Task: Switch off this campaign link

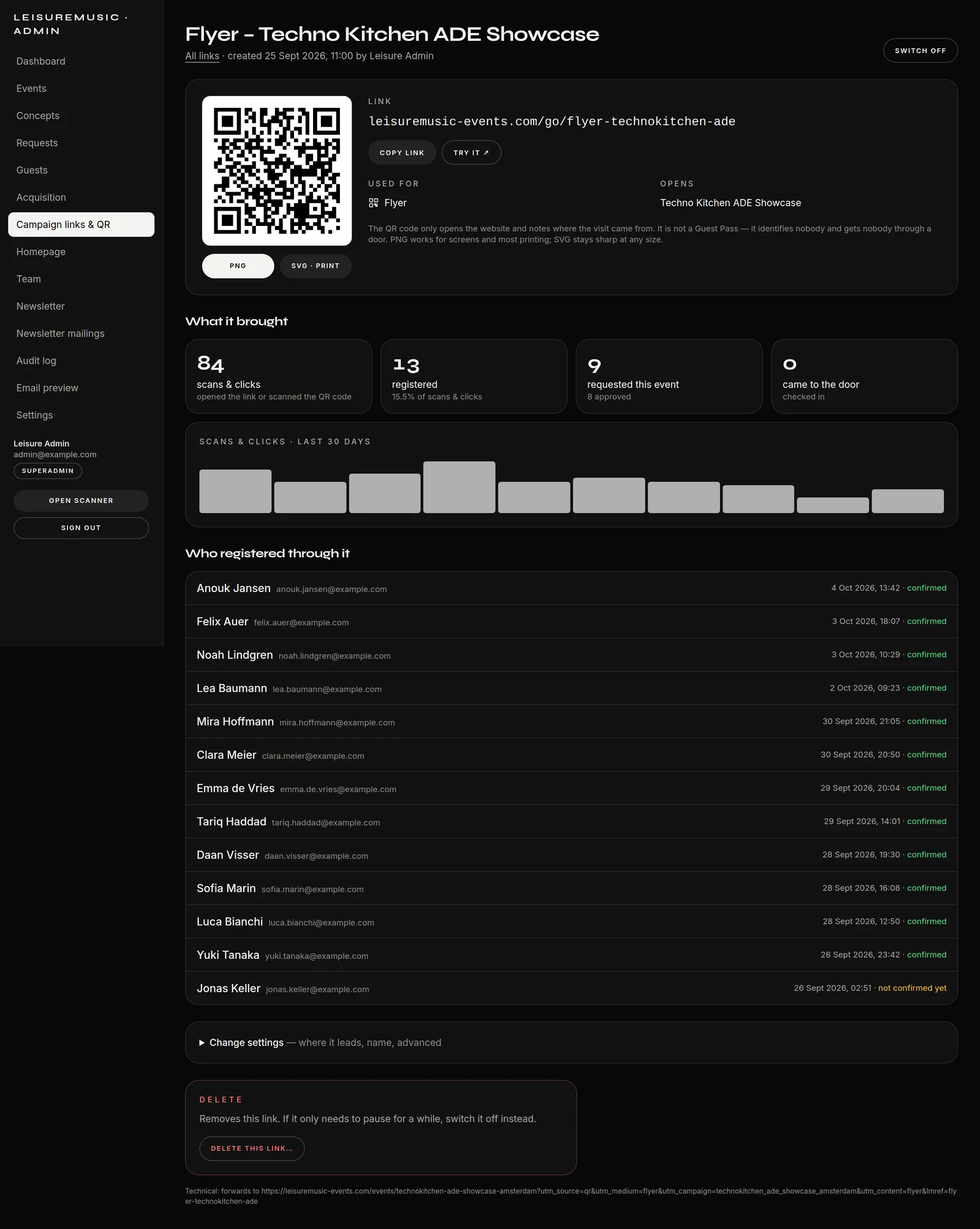Action: pyautogui.click(x=920, y=51)
